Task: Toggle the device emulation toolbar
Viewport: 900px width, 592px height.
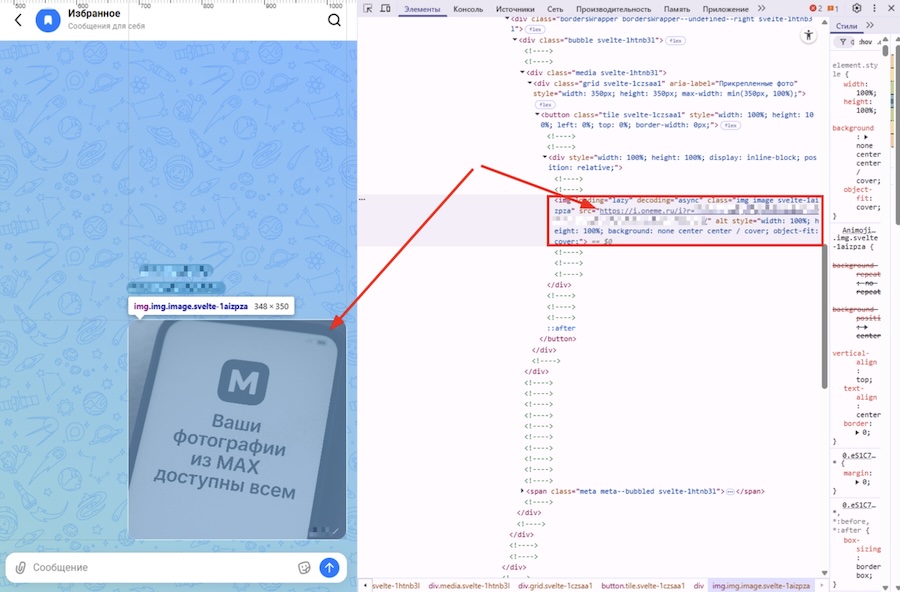Action: point(386,8)
